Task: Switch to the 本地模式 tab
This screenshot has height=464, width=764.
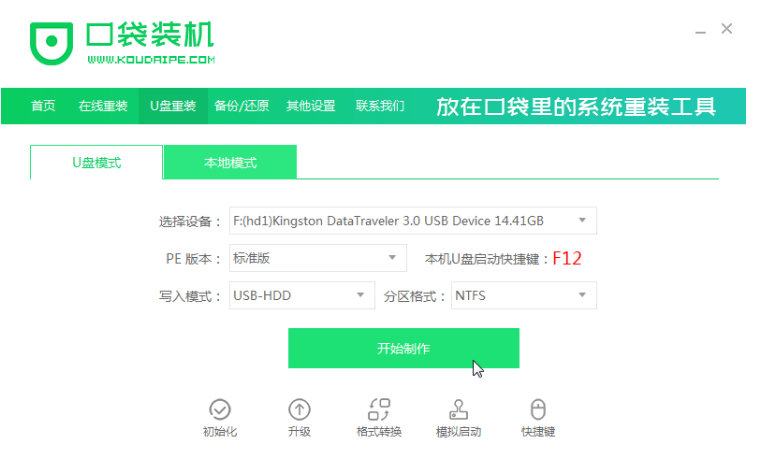Action: 230,162
